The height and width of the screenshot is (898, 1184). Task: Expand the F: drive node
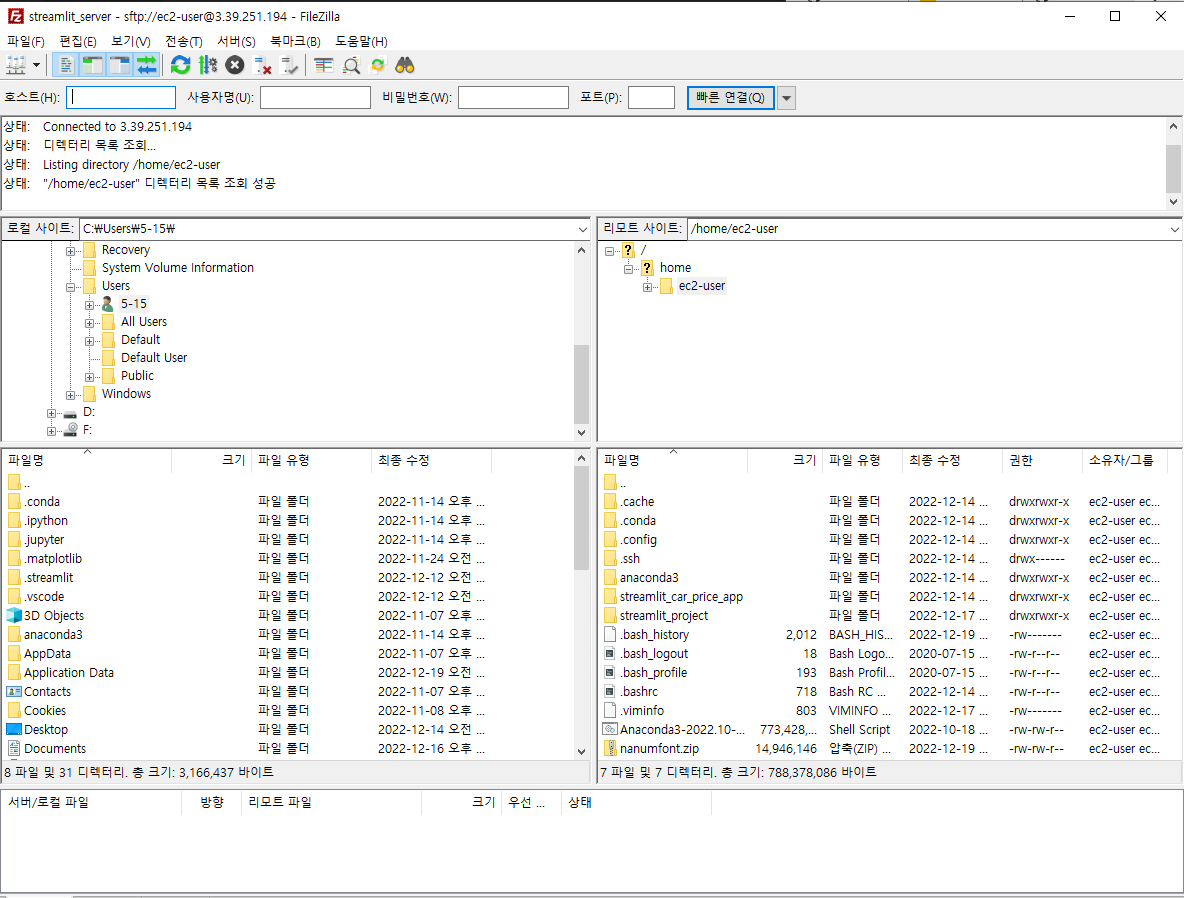[x=51, y=431]
